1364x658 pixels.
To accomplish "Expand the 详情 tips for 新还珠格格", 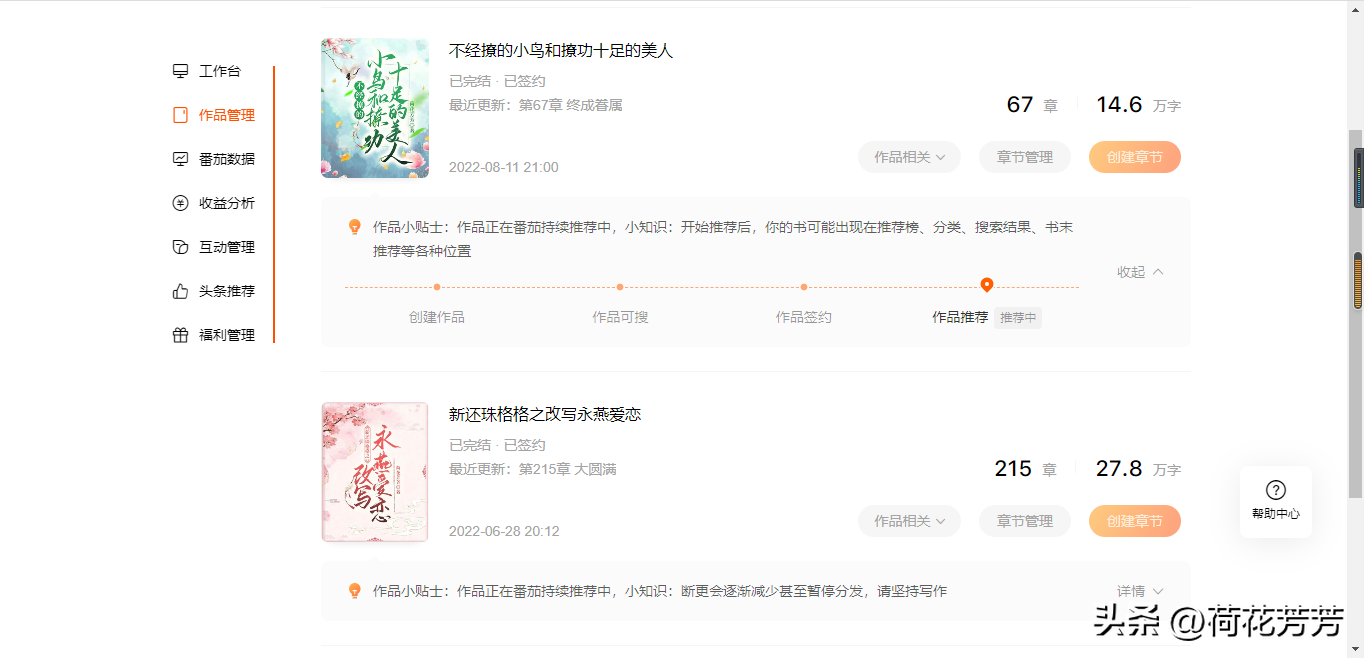I will 1140,591.
